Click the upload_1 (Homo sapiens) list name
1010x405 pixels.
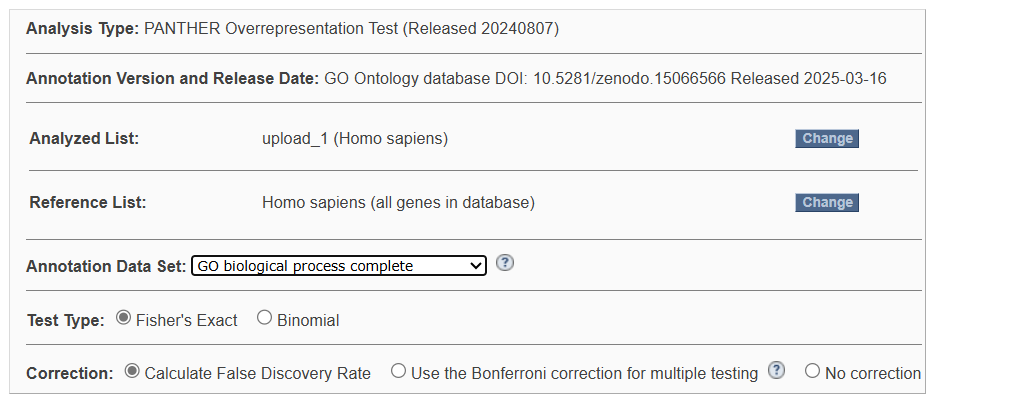(x=355, y=138)
